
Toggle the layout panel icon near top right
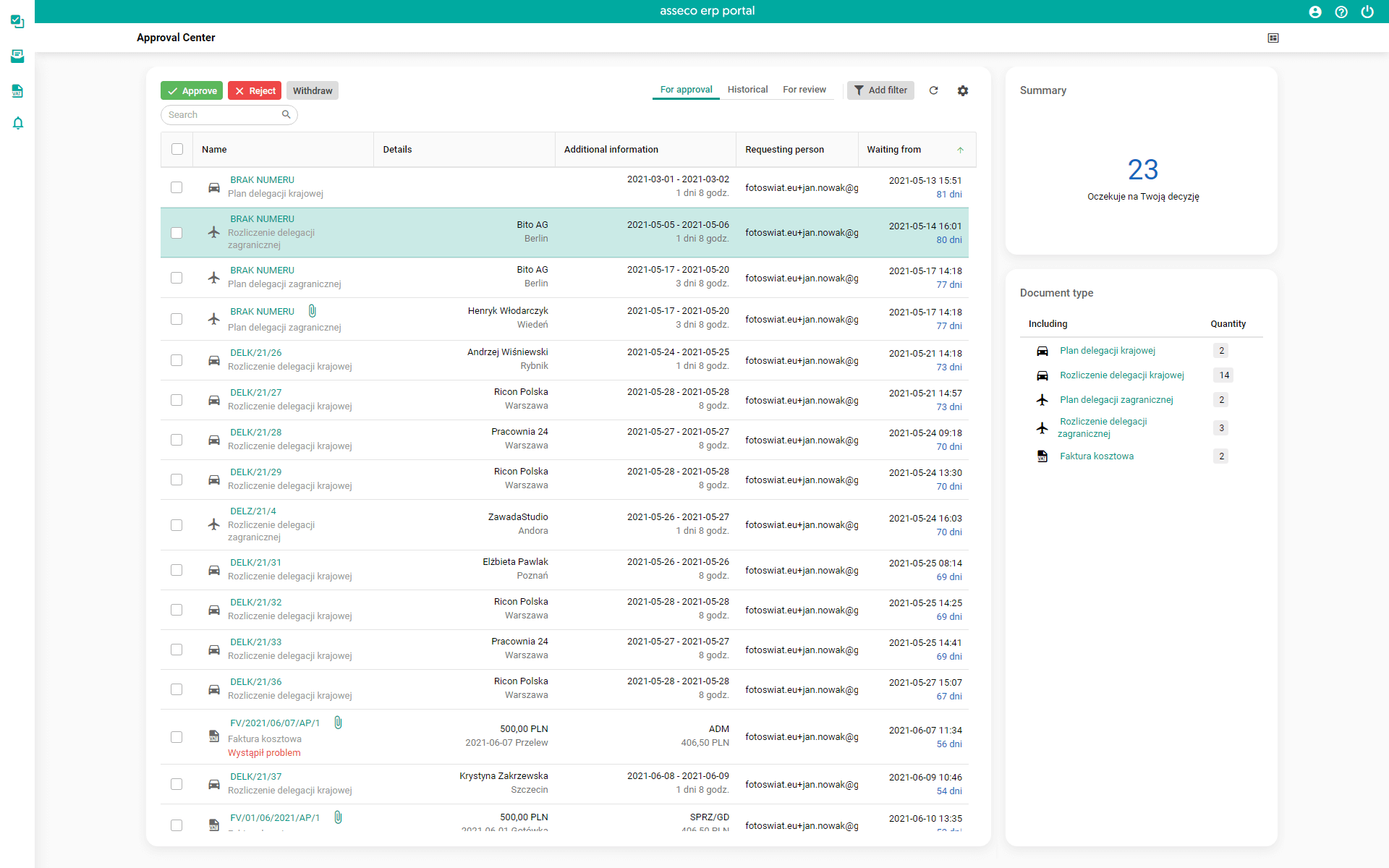click(x=1273, y=38)
